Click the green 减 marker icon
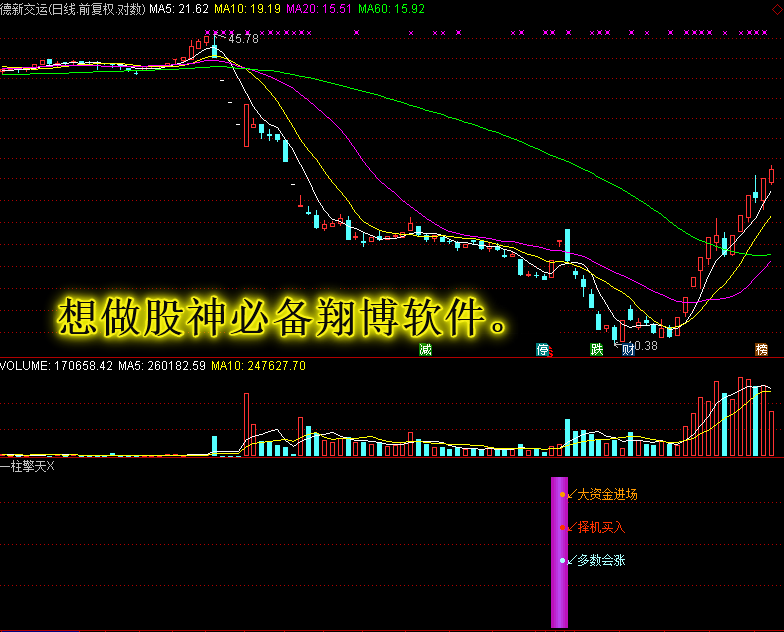Screen dimensions: 784x632 [x=425, y=350]
